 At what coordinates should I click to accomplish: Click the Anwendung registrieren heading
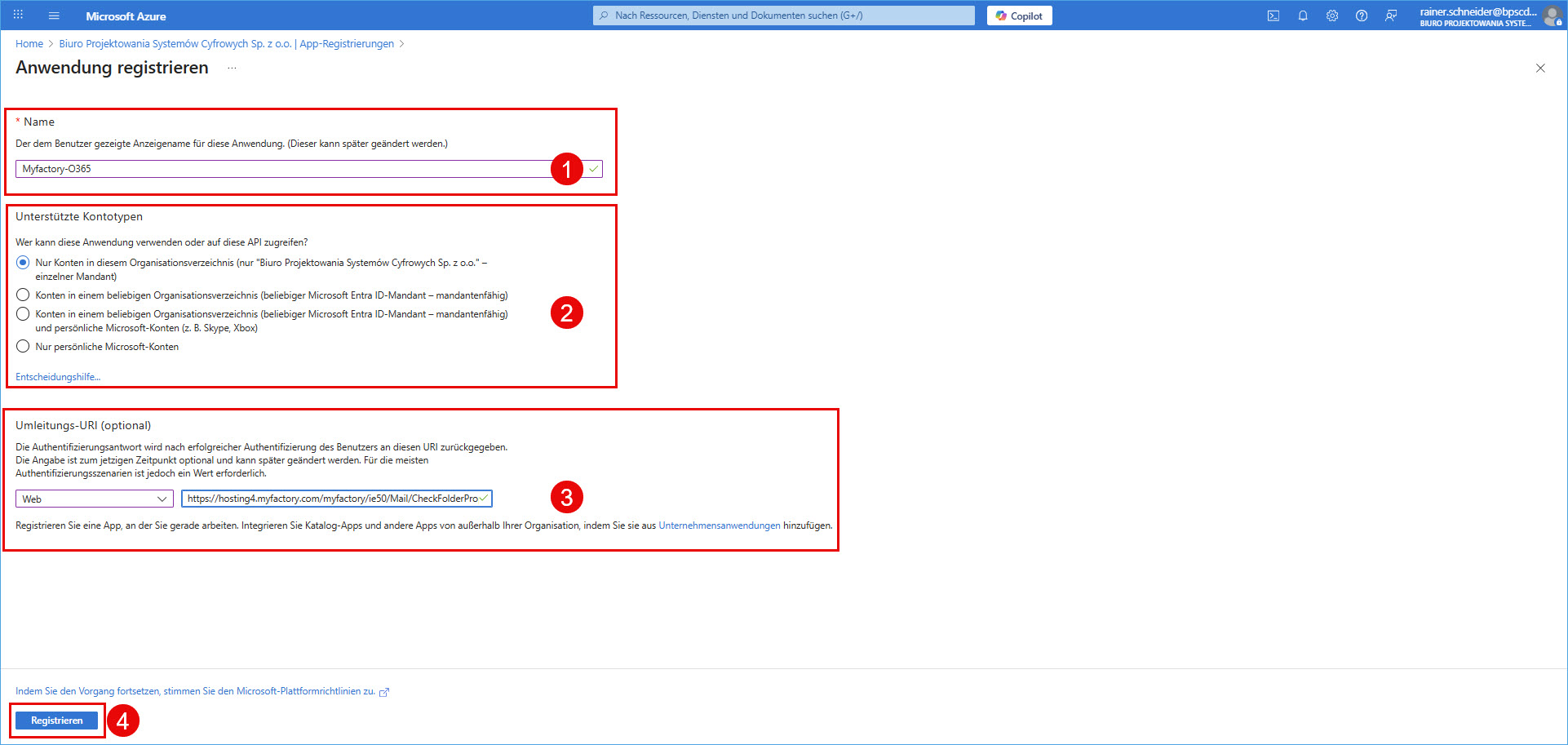(112, 68)
